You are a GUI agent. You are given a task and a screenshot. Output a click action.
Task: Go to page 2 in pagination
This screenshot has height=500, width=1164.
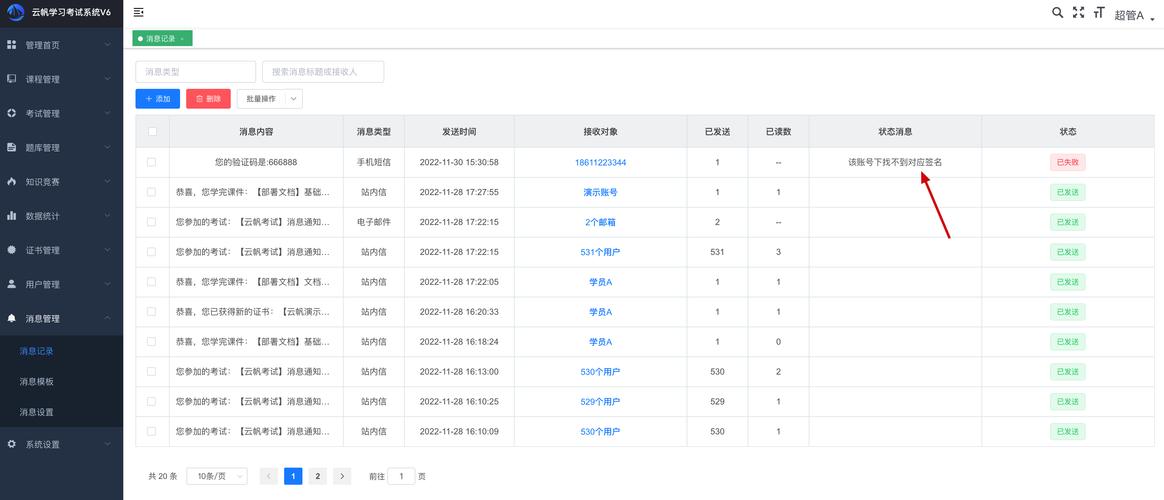click(317, 476)
